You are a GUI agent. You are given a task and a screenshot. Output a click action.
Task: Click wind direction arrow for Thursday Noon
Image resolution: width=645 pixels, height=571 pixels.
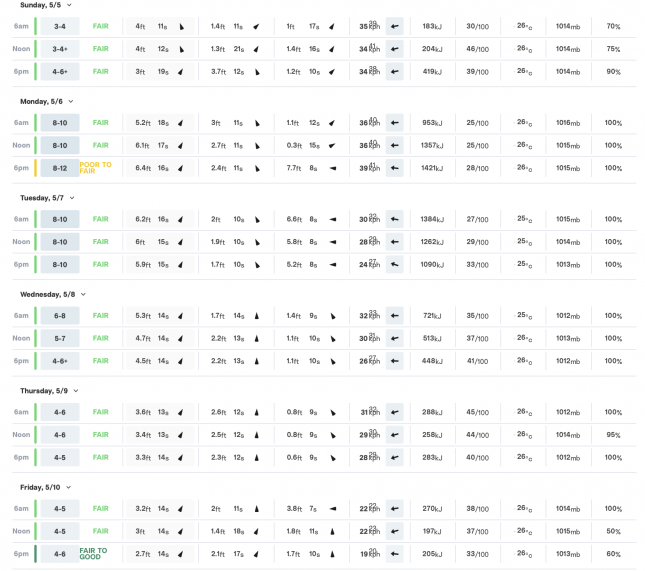pyautogui.click(x=395, y=435)
